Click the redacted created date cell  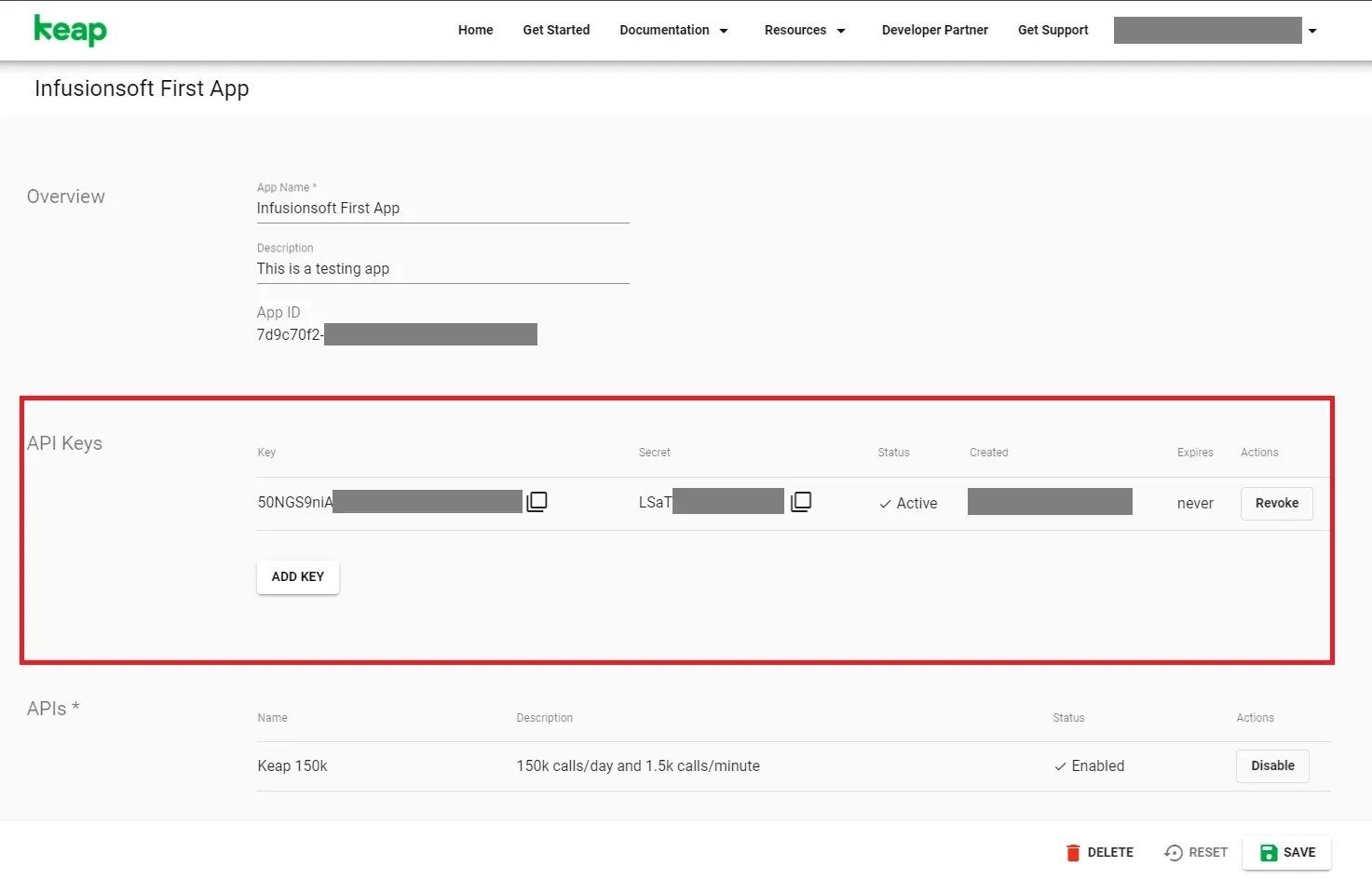(x=1050, y=501)
